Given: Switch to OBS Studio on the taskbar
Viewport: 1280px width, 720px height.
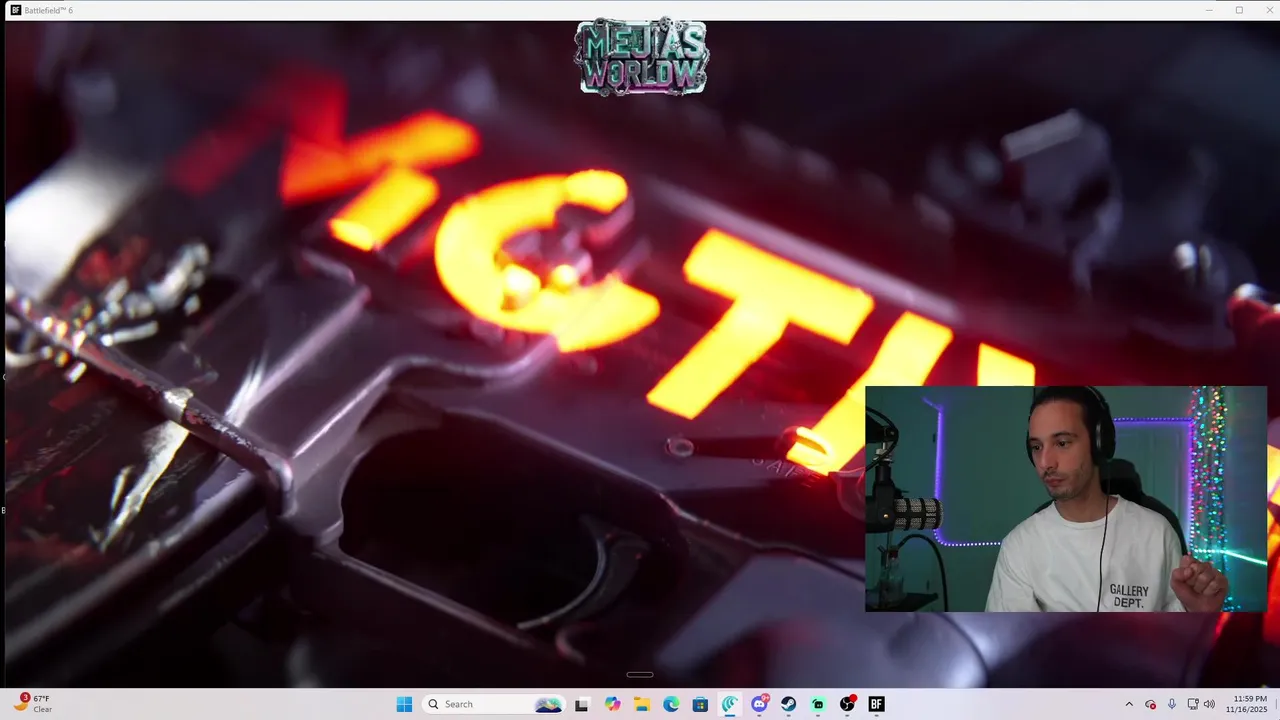Looking at the screenshot, I should (848, 704).
